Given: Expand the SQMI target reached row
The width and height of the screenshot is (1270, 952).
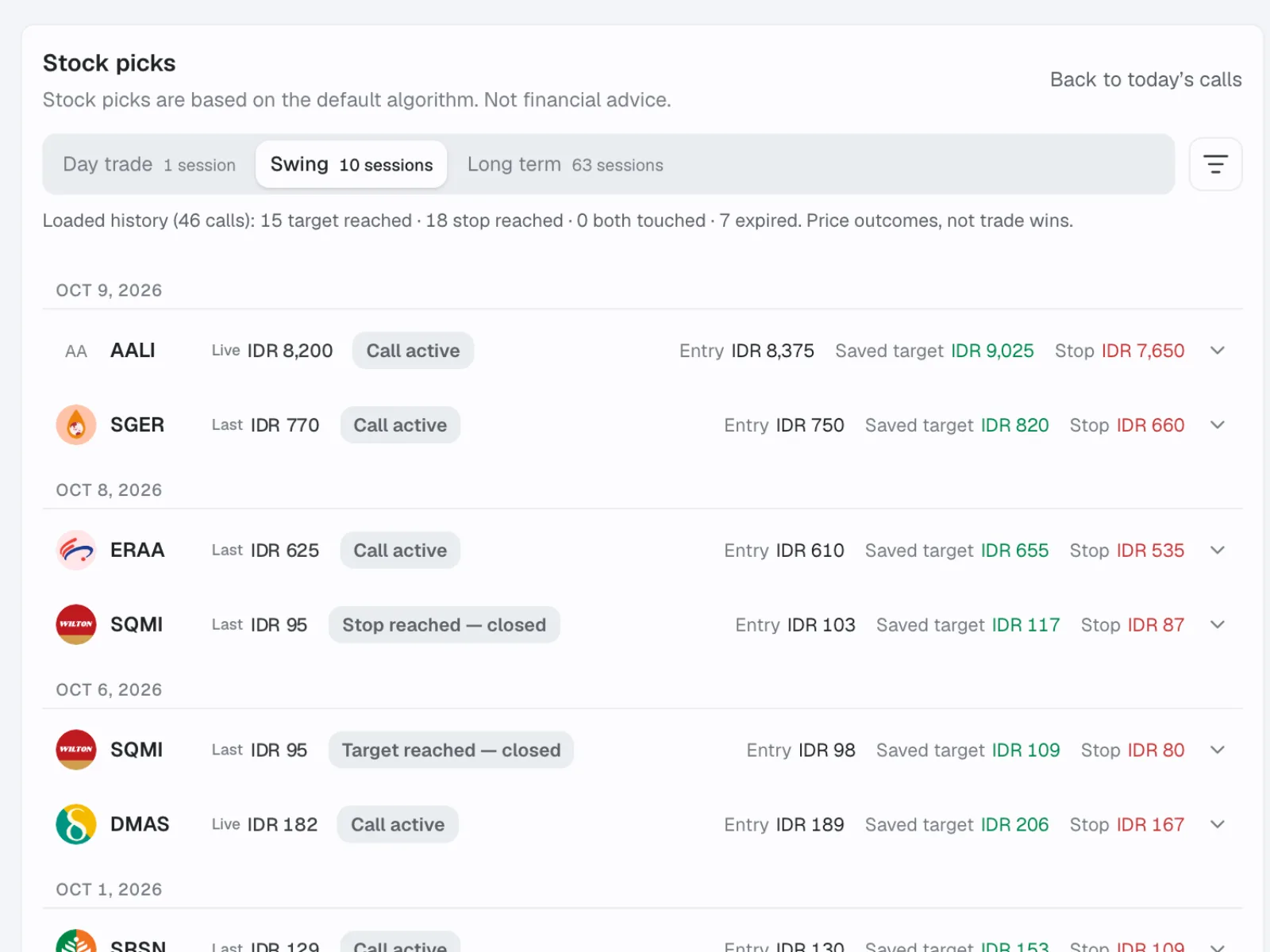Looking at the screenshot, I should (x=1218, y=750).
